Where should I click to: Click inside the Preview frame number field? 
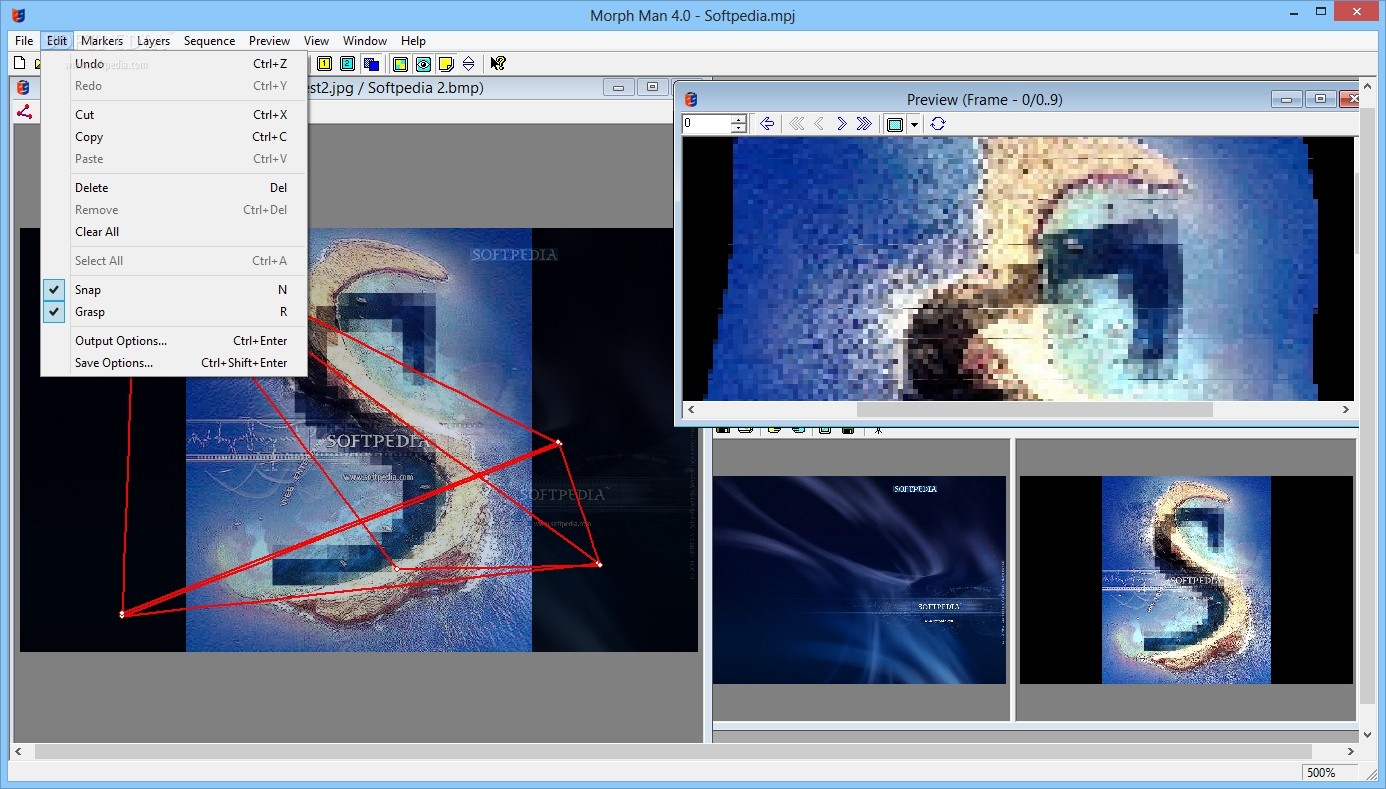point(707,124)
